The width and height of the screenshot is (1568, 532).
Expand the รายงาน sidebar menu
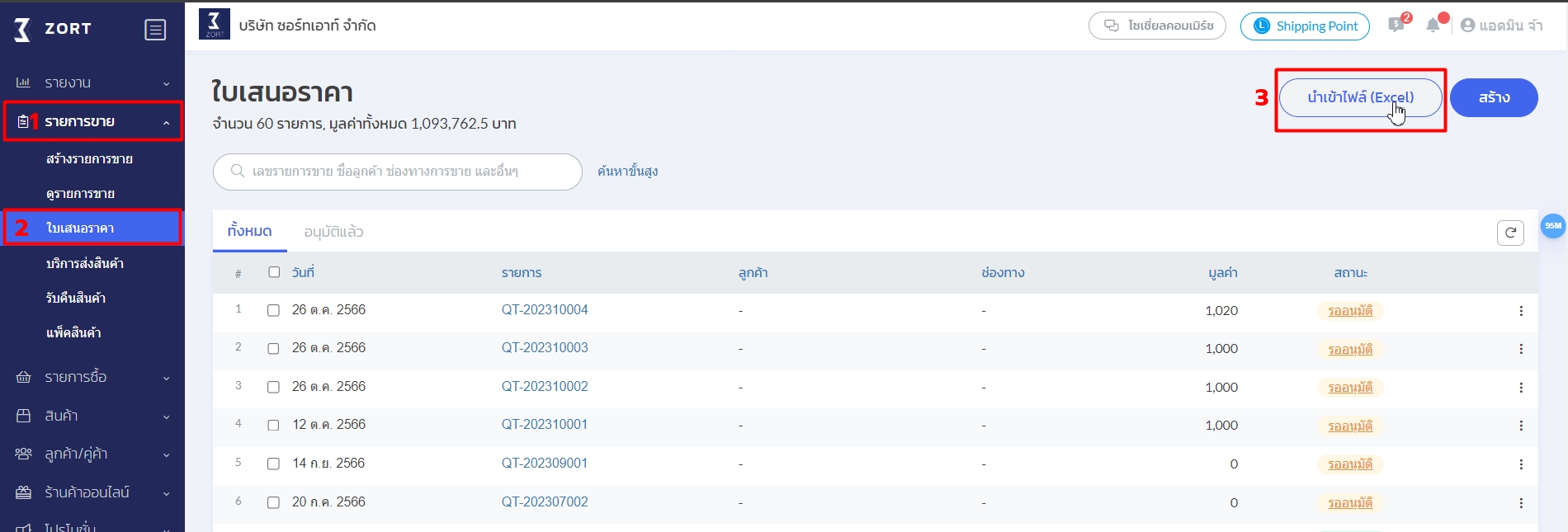92,82
